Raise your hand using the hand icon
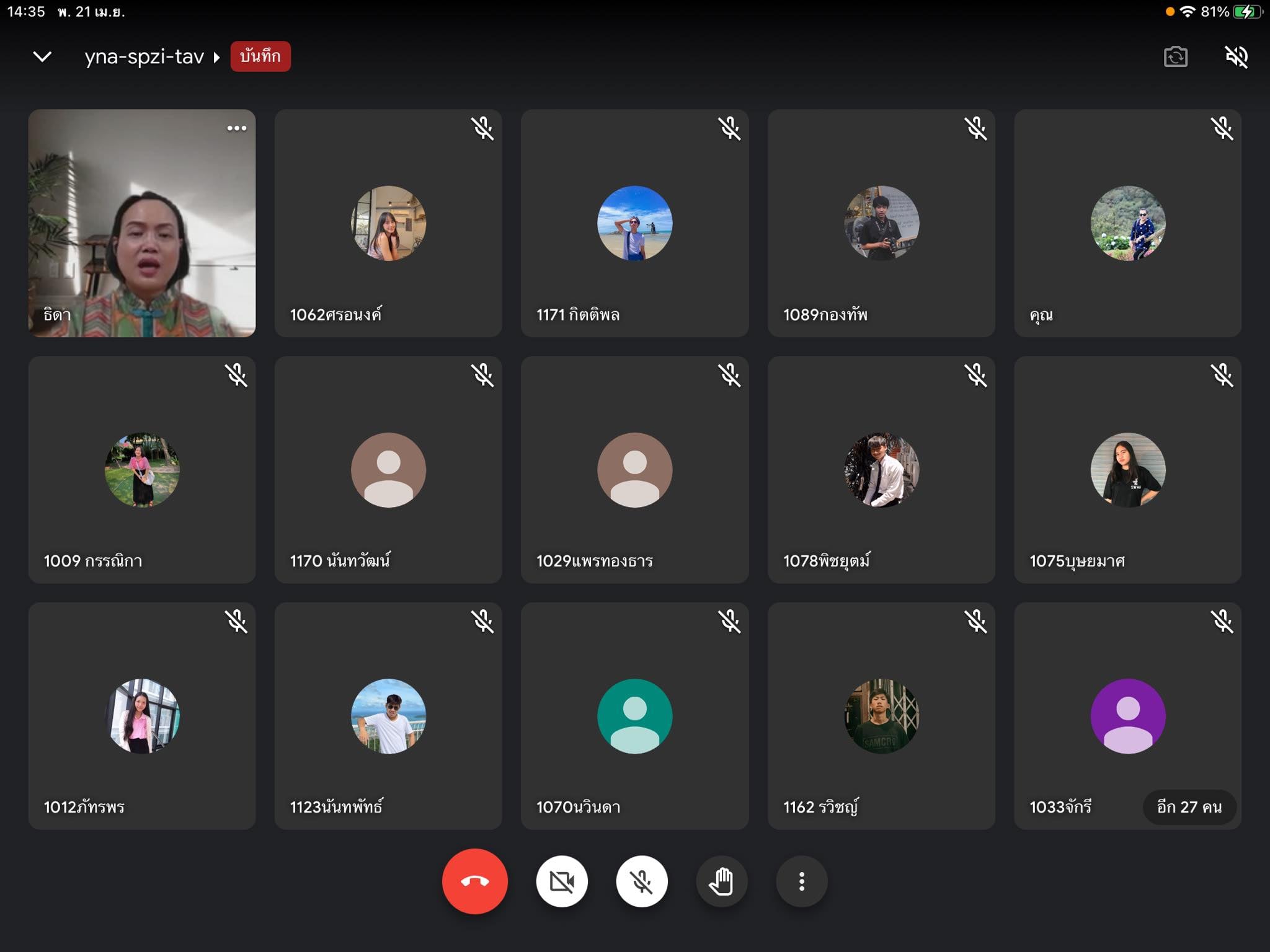Viewport: 1270px width, 952px height. (721, 881)
